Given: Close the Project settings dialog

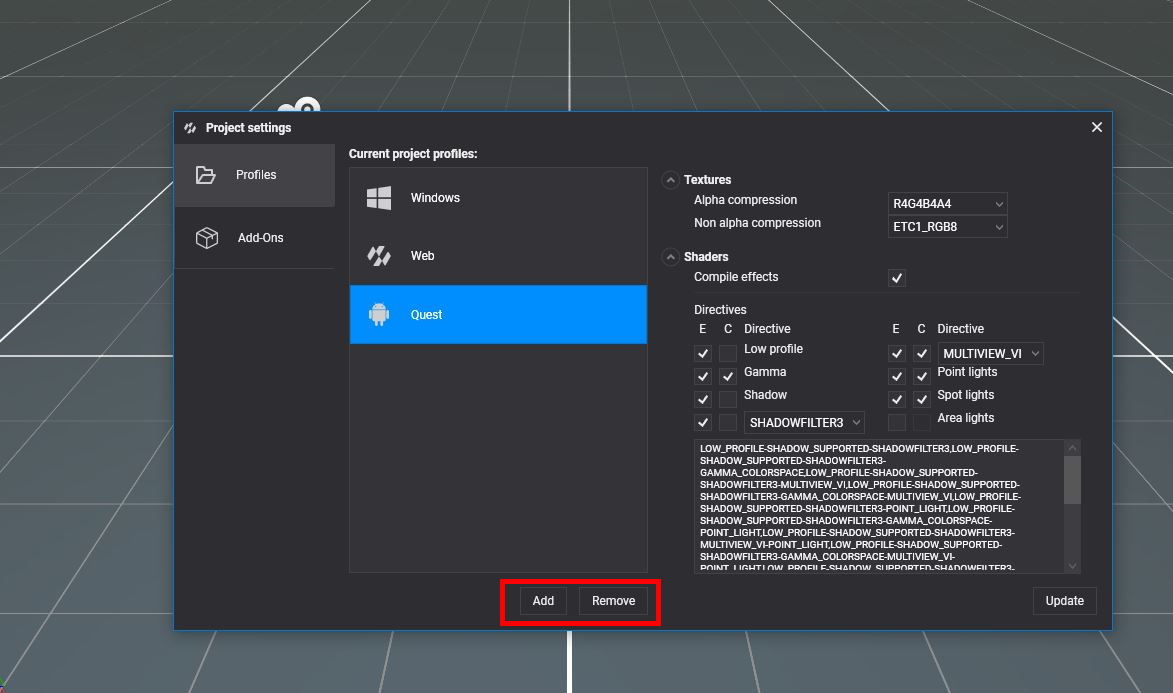Looking at the screenshot, I should point(1097,127).
